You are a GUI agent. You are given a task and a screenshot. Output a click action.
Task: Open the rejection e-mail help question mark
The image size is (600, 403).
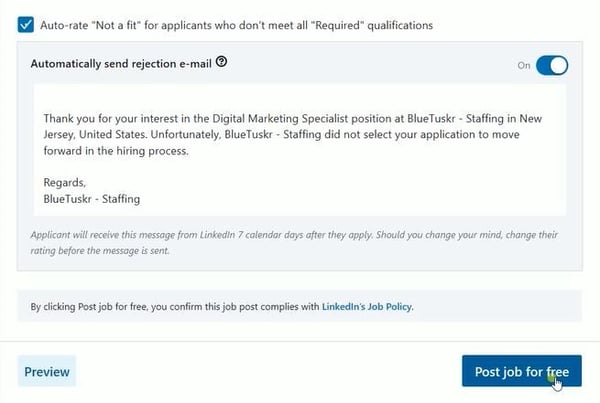[221, 62]
